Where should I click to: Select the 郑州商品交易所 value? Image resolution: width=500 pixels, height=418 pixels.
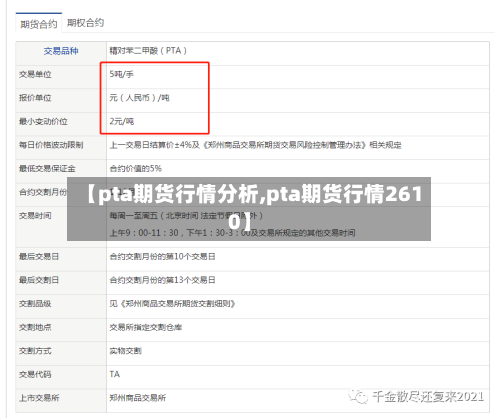tap(138, 398)
